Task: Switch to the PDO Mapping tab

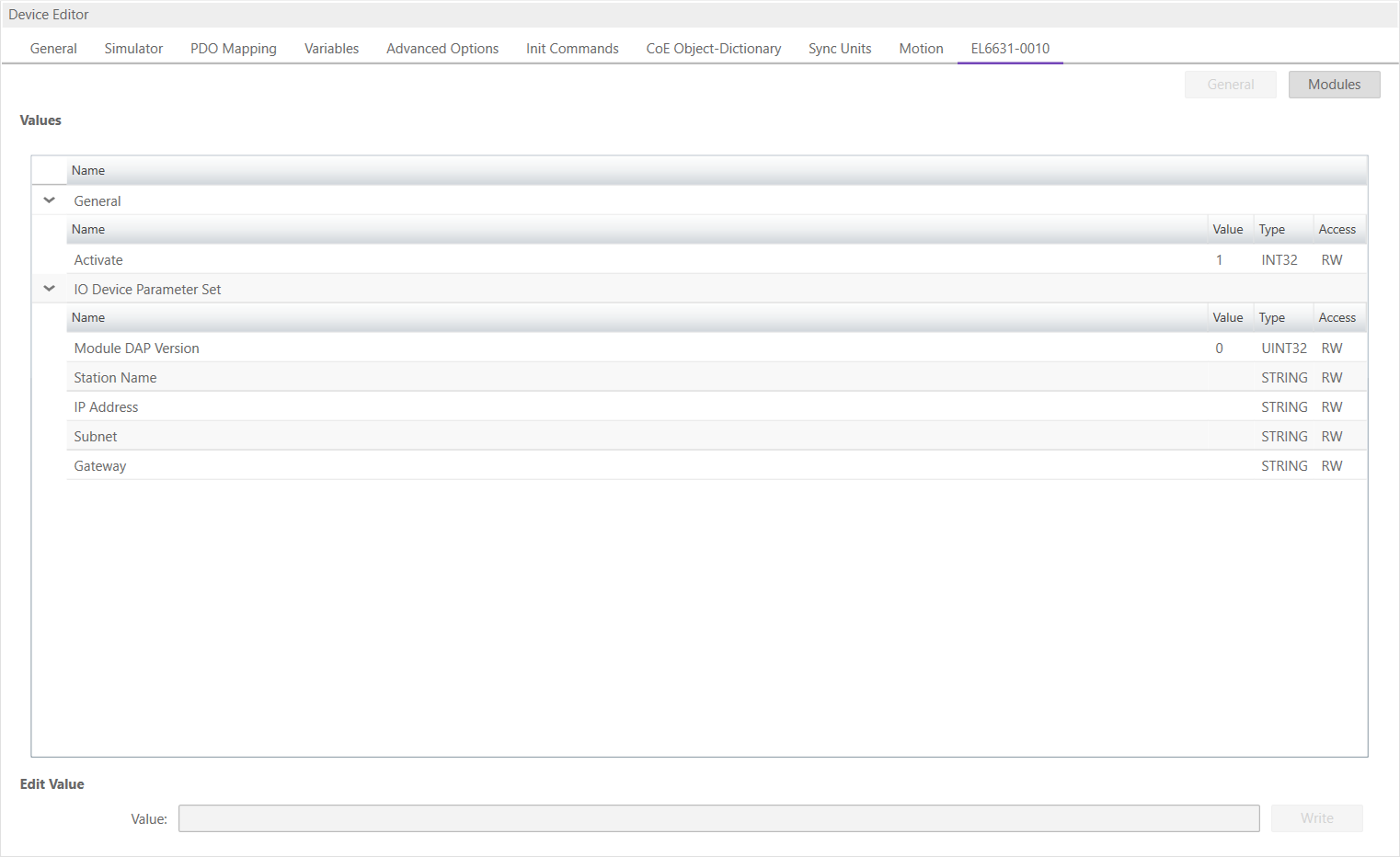Action: click(x=233, y=49)
